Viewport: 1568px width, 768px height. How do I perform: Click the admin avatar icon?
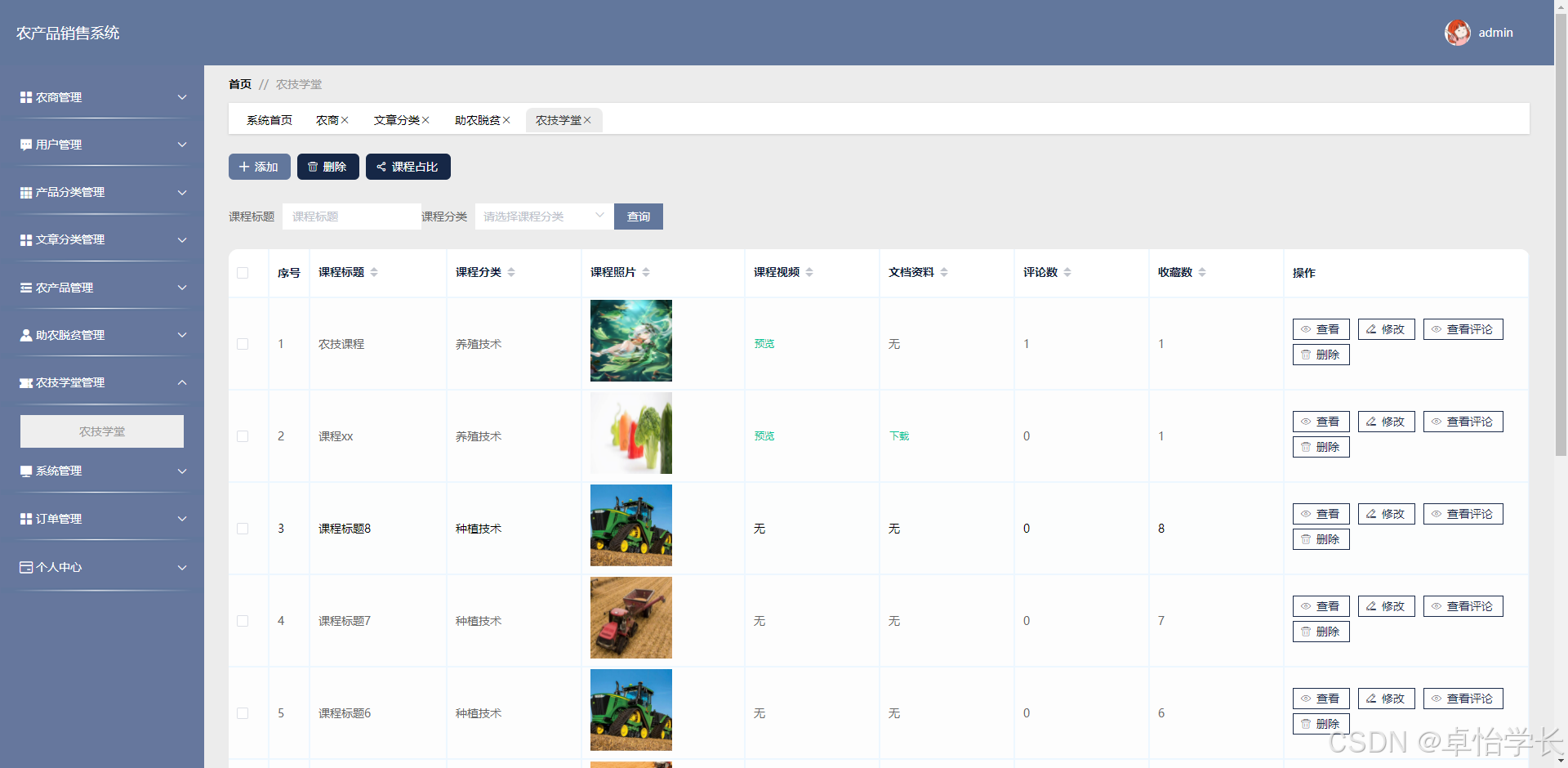pyautogui.click(x=1458, y=33)
